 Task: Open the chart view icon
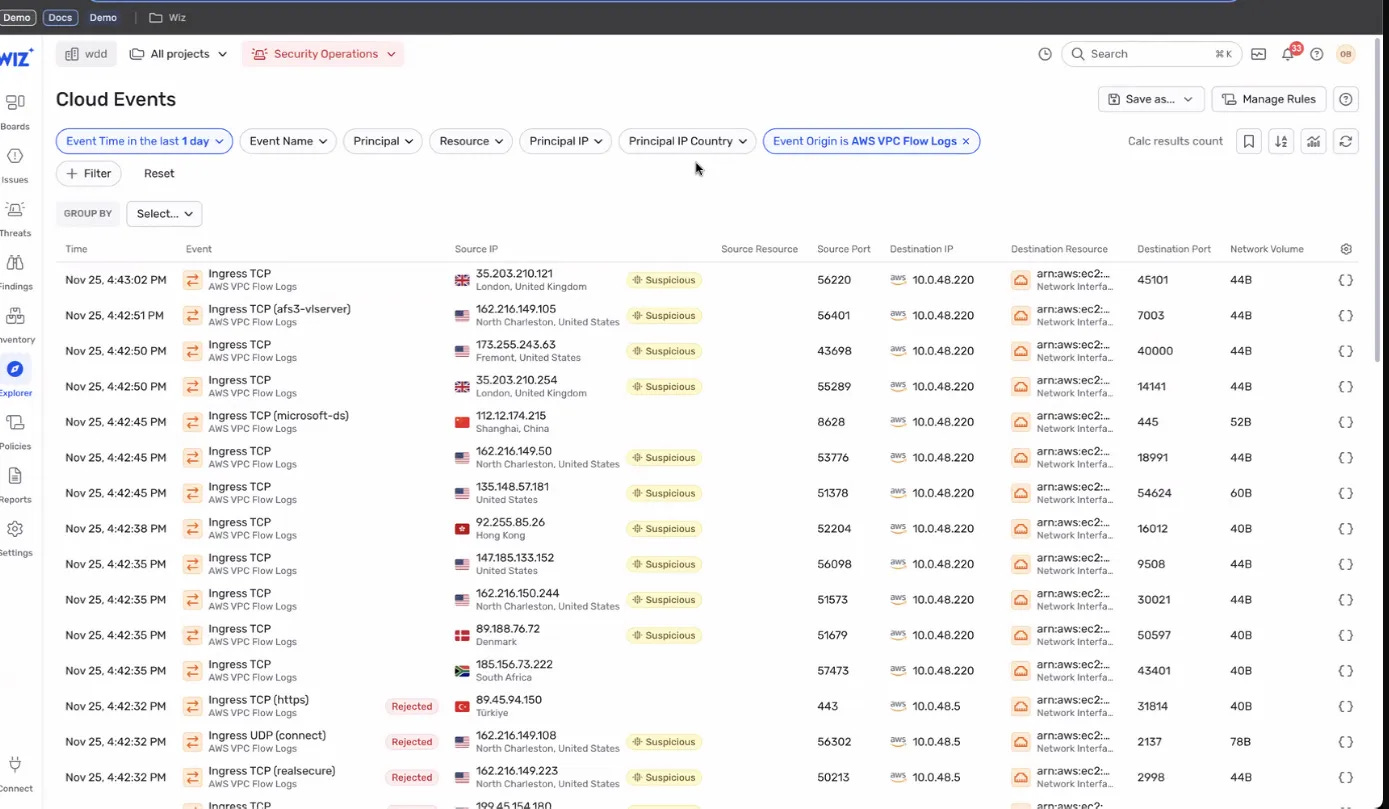click(x=1313, y=141)
